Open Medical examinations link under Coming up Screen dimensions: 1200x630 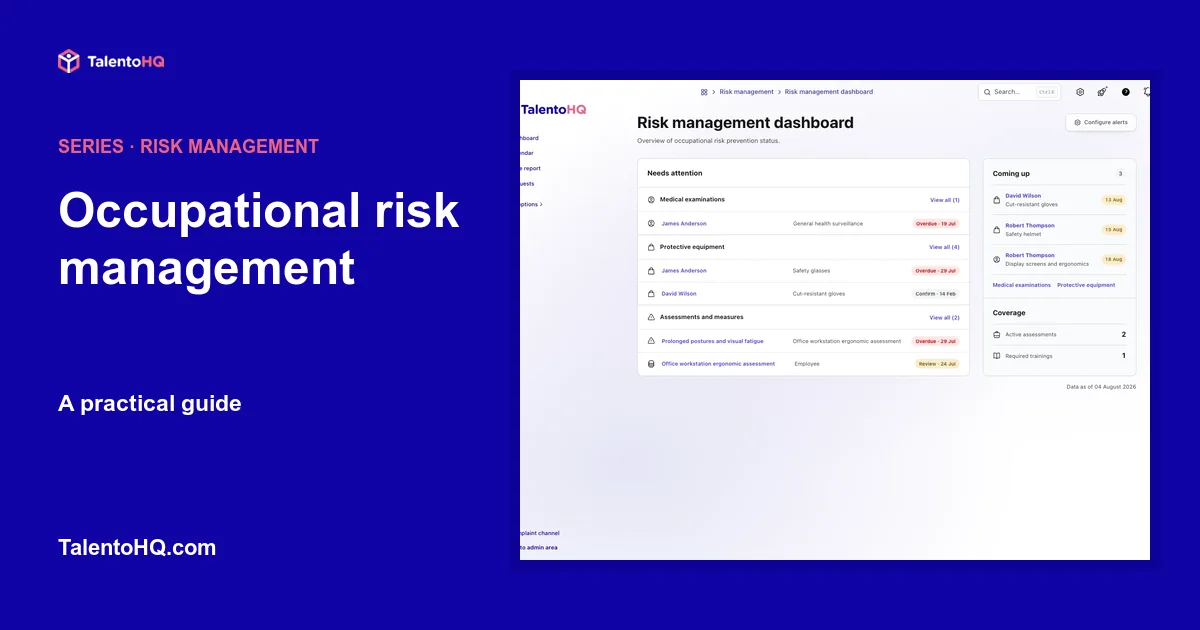tap(1022, 285)
